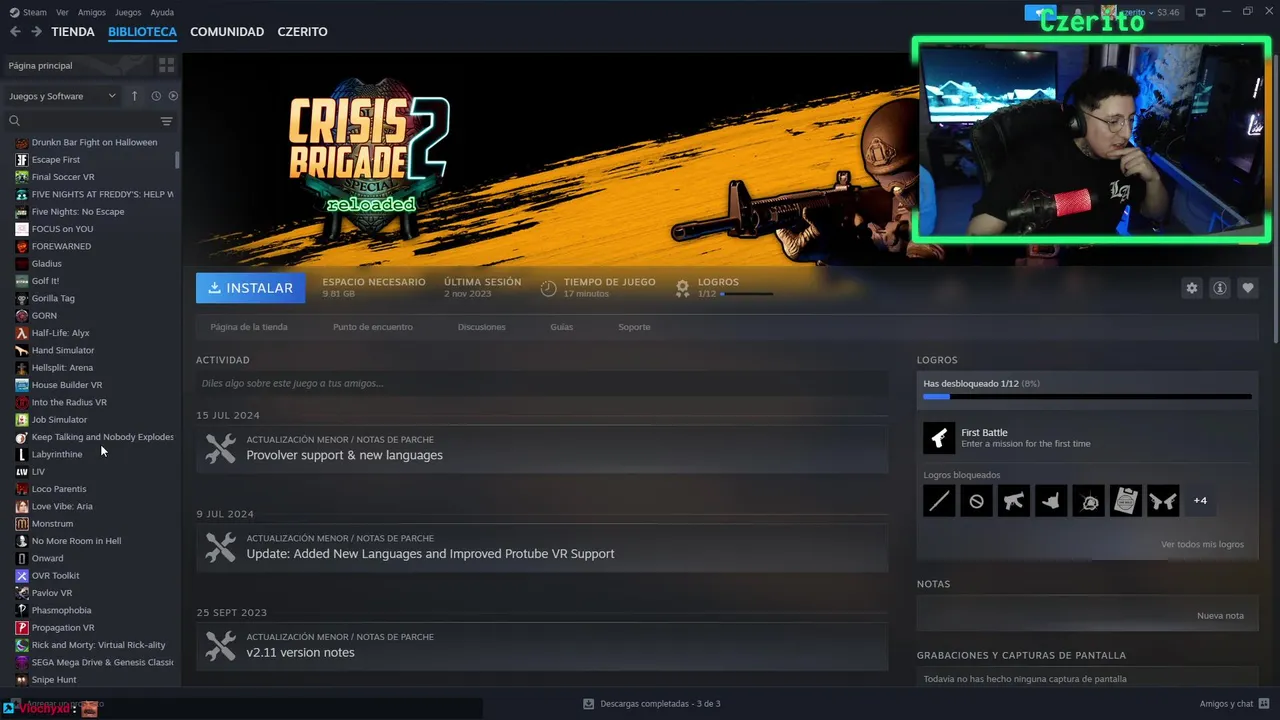
Task: Click the +4 more achievements badge
Action: tap(1200, 501)
